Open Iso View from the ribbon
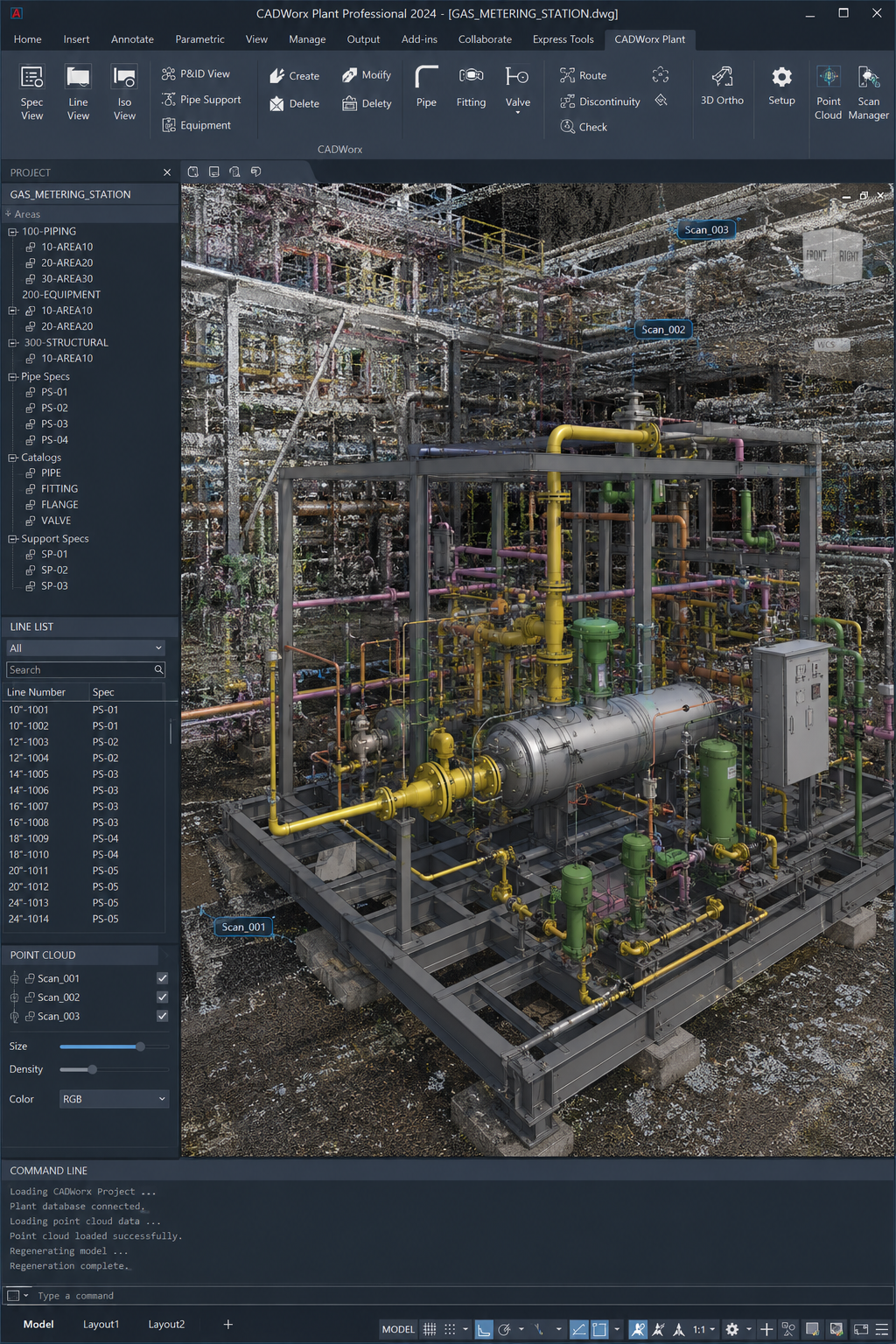Image resolution: width=896 pixels, height=1344 pixels. (124, 93)
